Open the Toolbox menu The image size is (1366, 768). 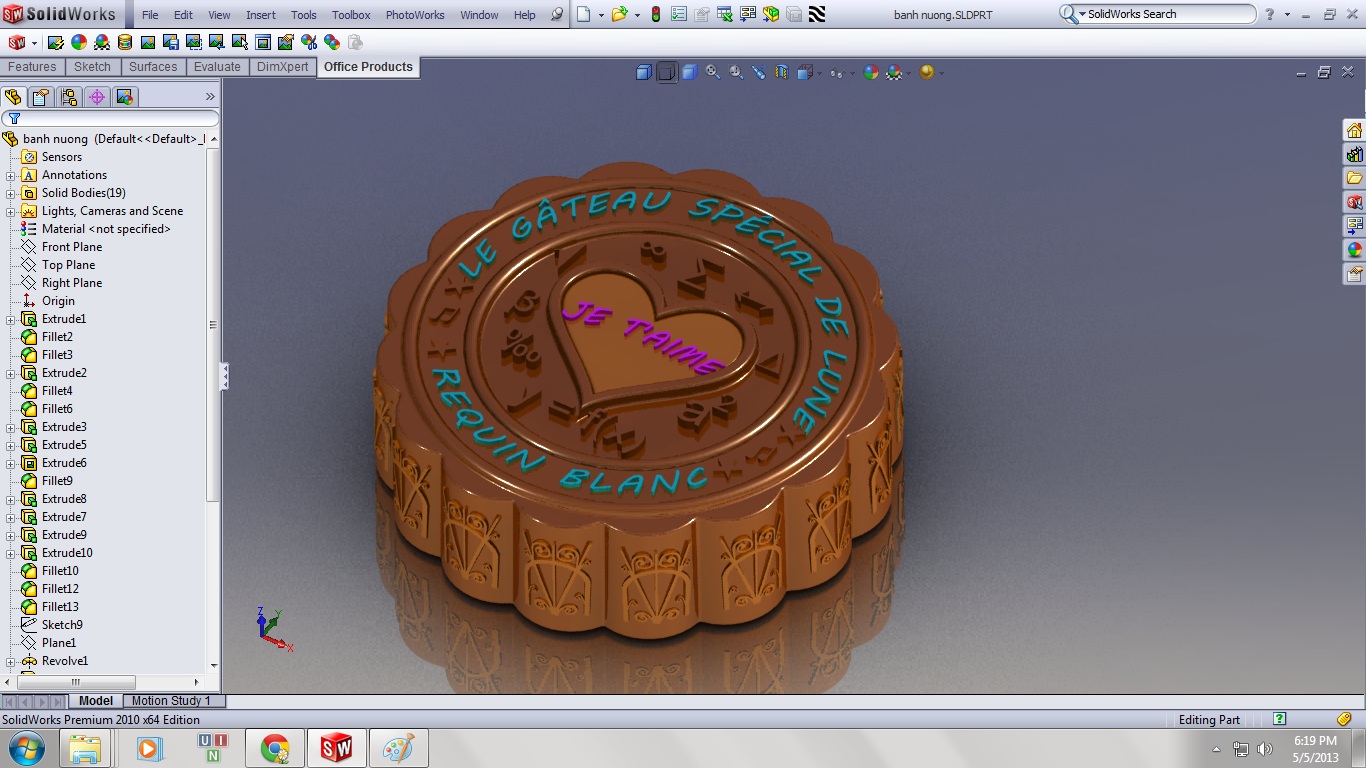click(351, 15)
